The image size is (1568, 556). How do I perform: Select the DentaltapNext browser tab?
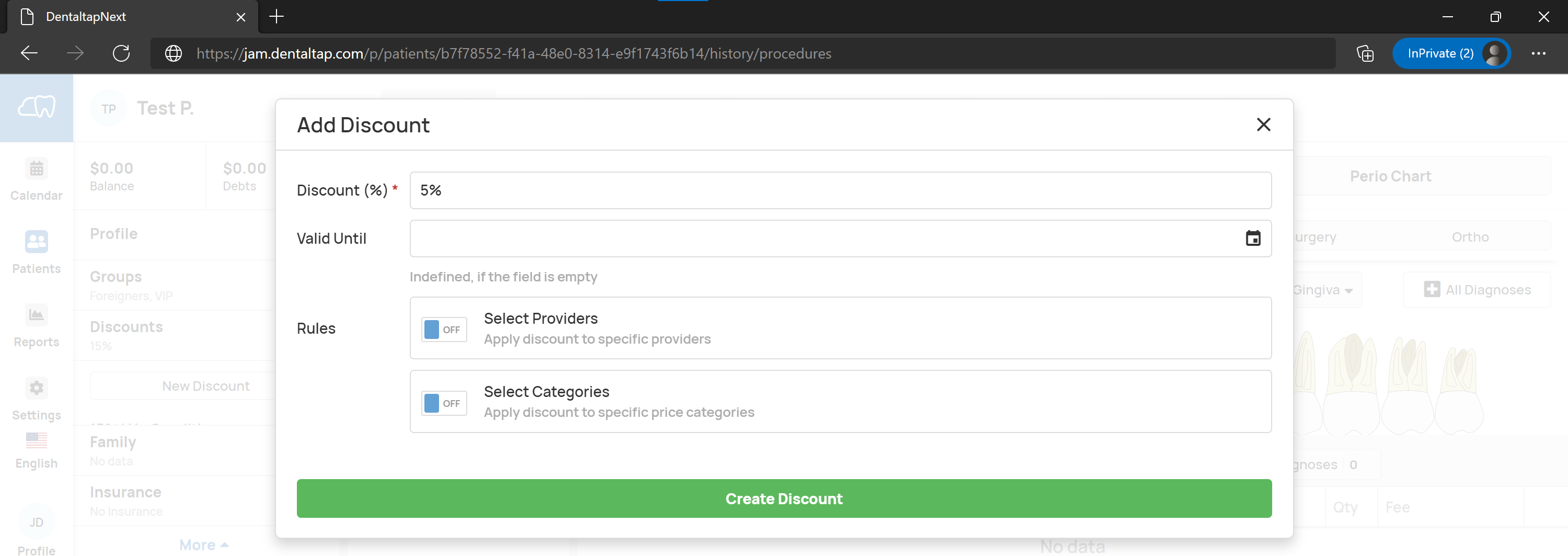(132, 17)
